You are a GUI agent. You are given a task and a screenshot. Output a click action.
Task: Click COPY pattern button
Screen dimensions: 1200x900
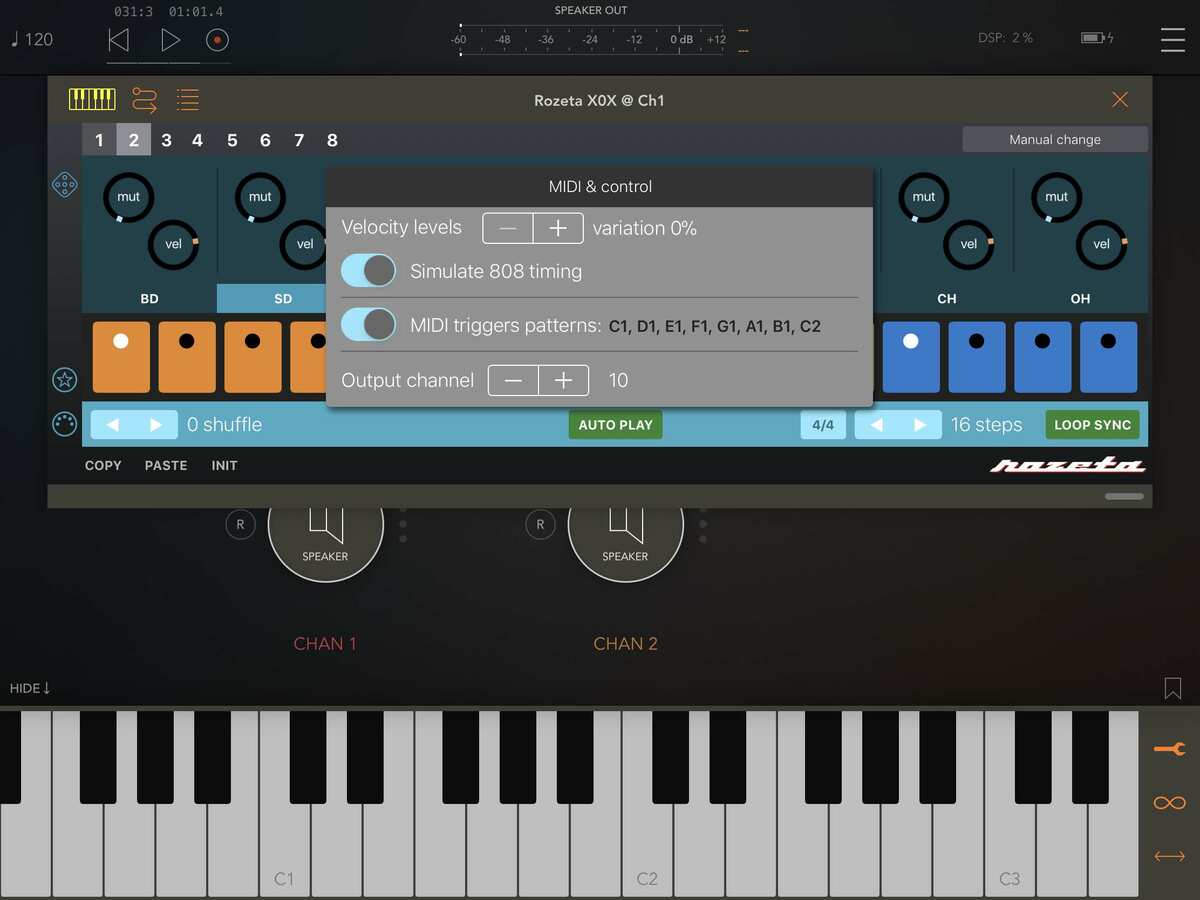(x=103, y=466)
